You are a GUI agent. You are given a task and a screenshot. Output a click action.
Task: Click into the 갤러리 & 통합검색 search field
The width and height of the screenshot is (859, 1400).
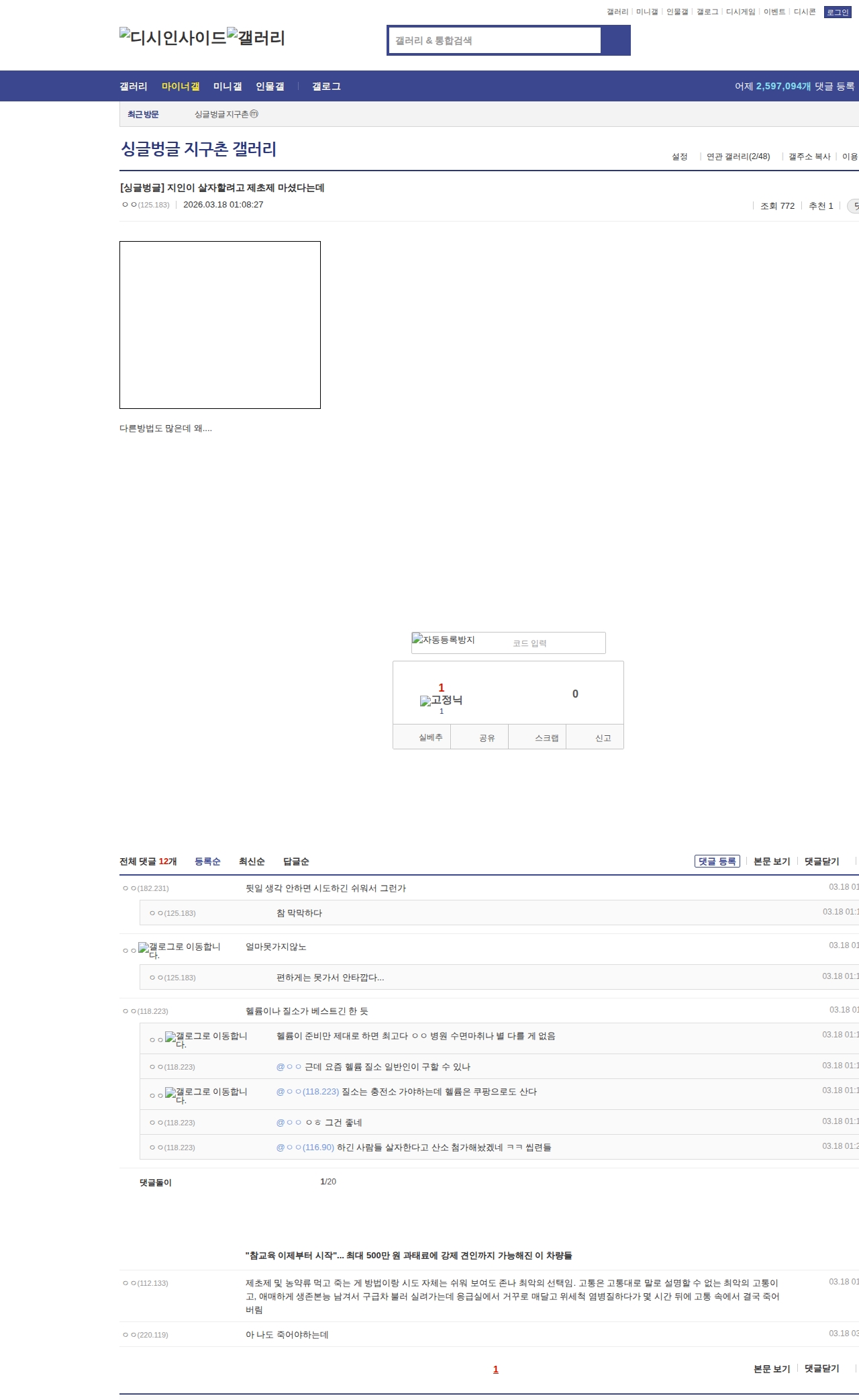pyautogui.click(x=495, y=40)
